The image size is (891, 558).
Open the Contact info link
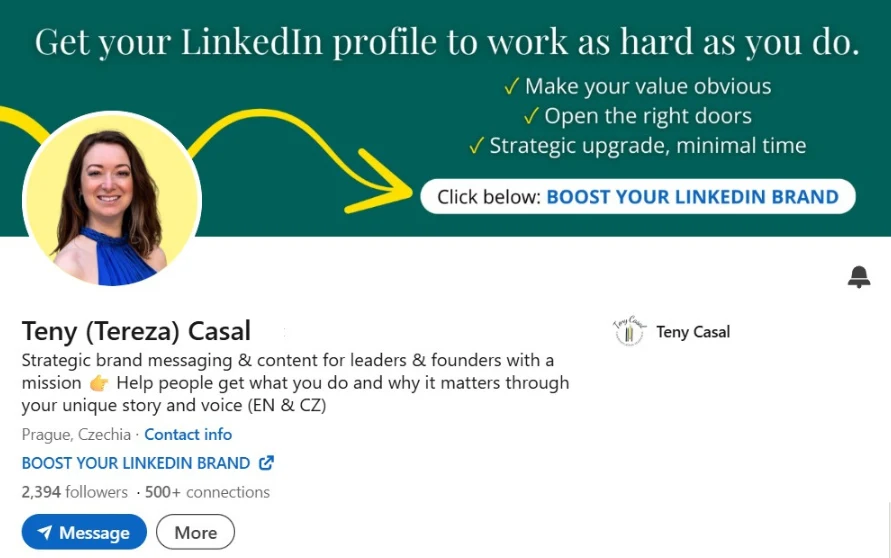(x=188, y=434)
